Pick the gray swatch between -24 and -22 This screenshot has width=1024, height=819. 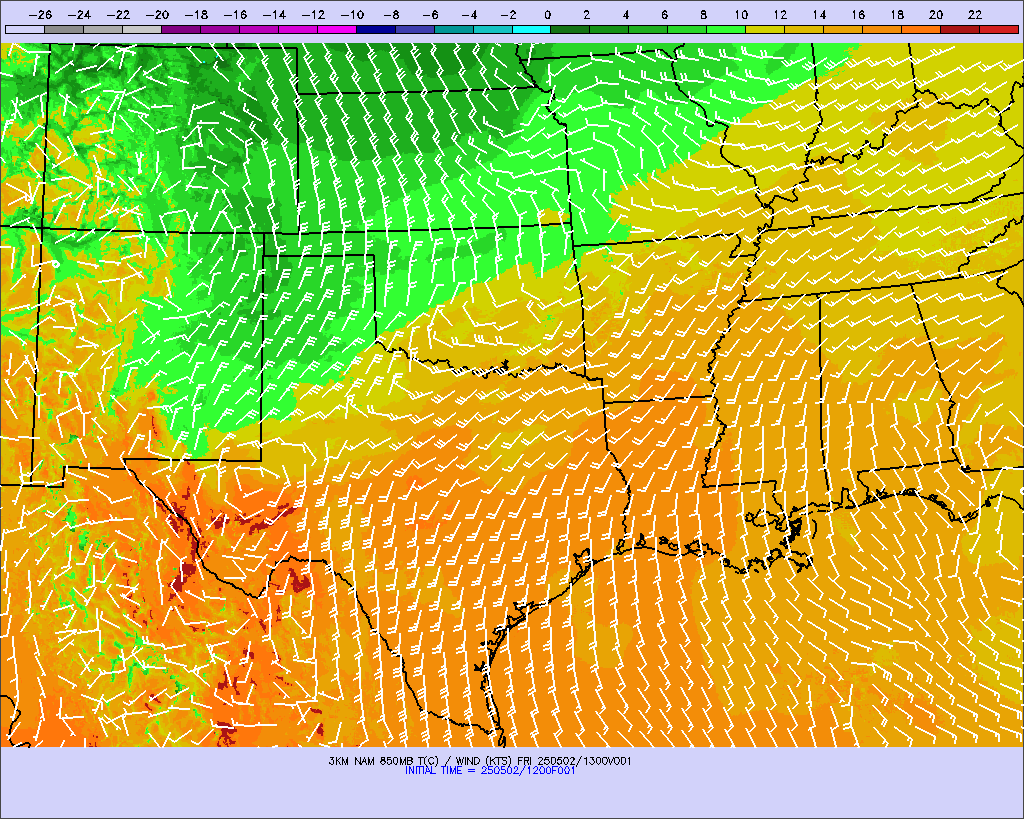pos(103,29)
